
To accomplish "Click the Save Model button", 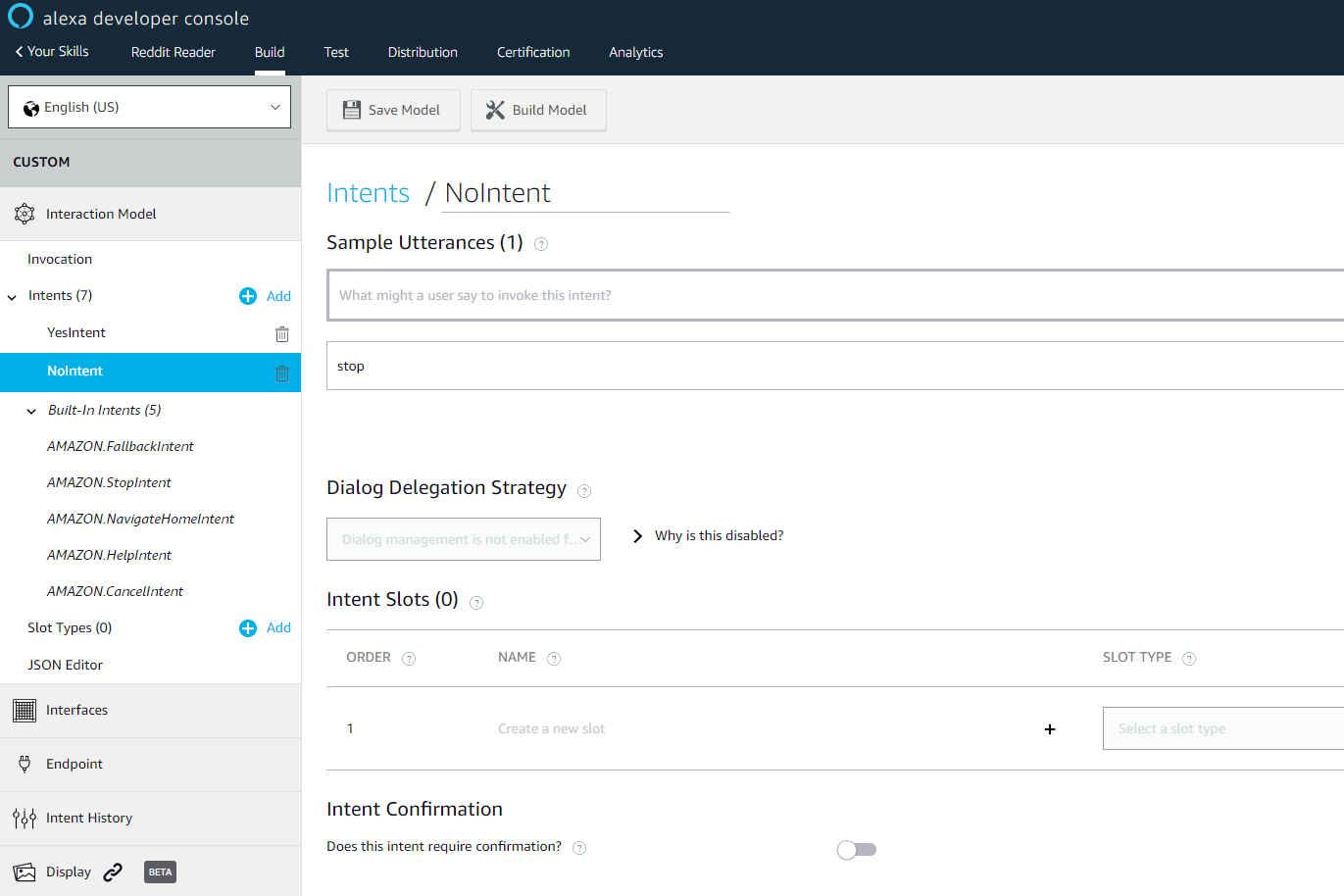I will point(393,110).
